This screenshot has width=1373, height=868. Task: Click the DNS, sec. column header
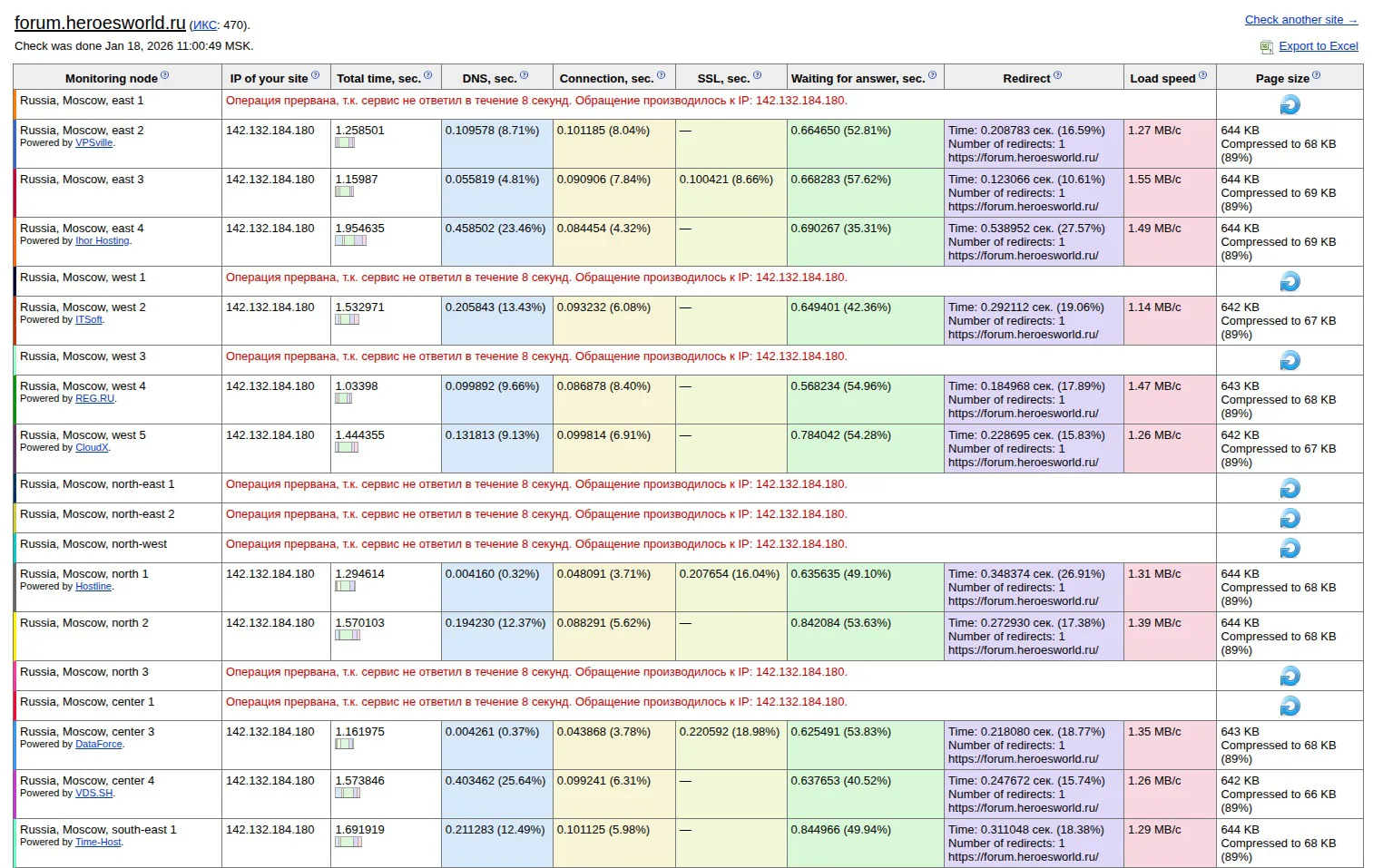click(x=490, y=79)
